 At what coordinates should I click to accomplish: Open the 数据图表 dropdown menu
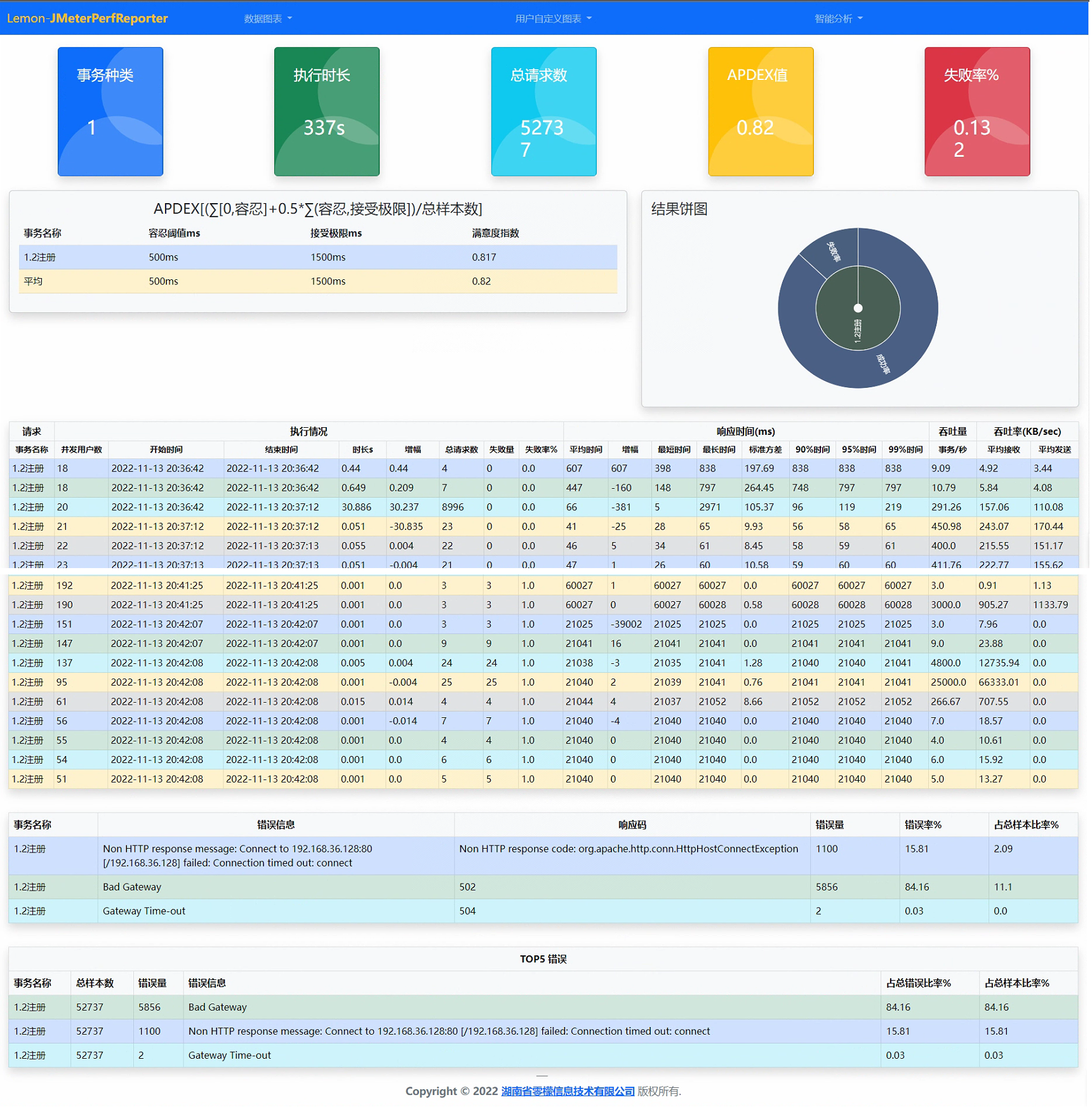coord(268,18)
